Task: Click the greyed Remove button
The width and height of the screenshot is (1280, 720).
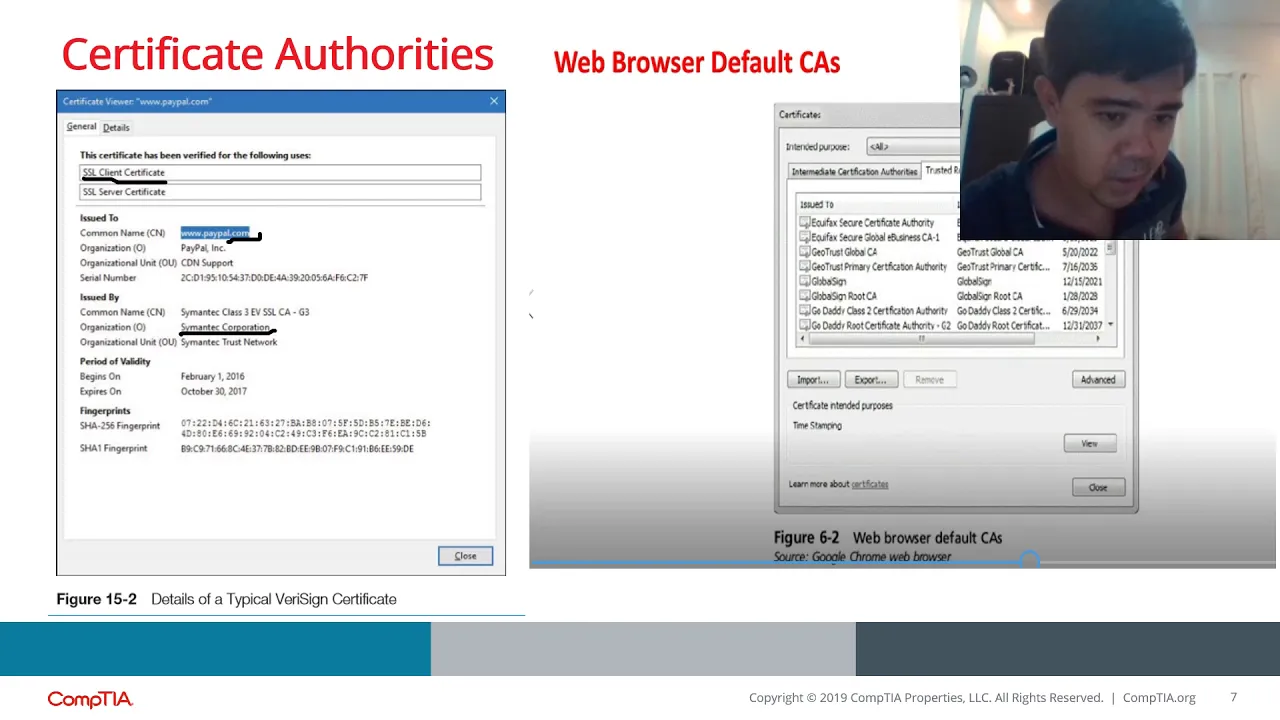Action: click(929, 380)
